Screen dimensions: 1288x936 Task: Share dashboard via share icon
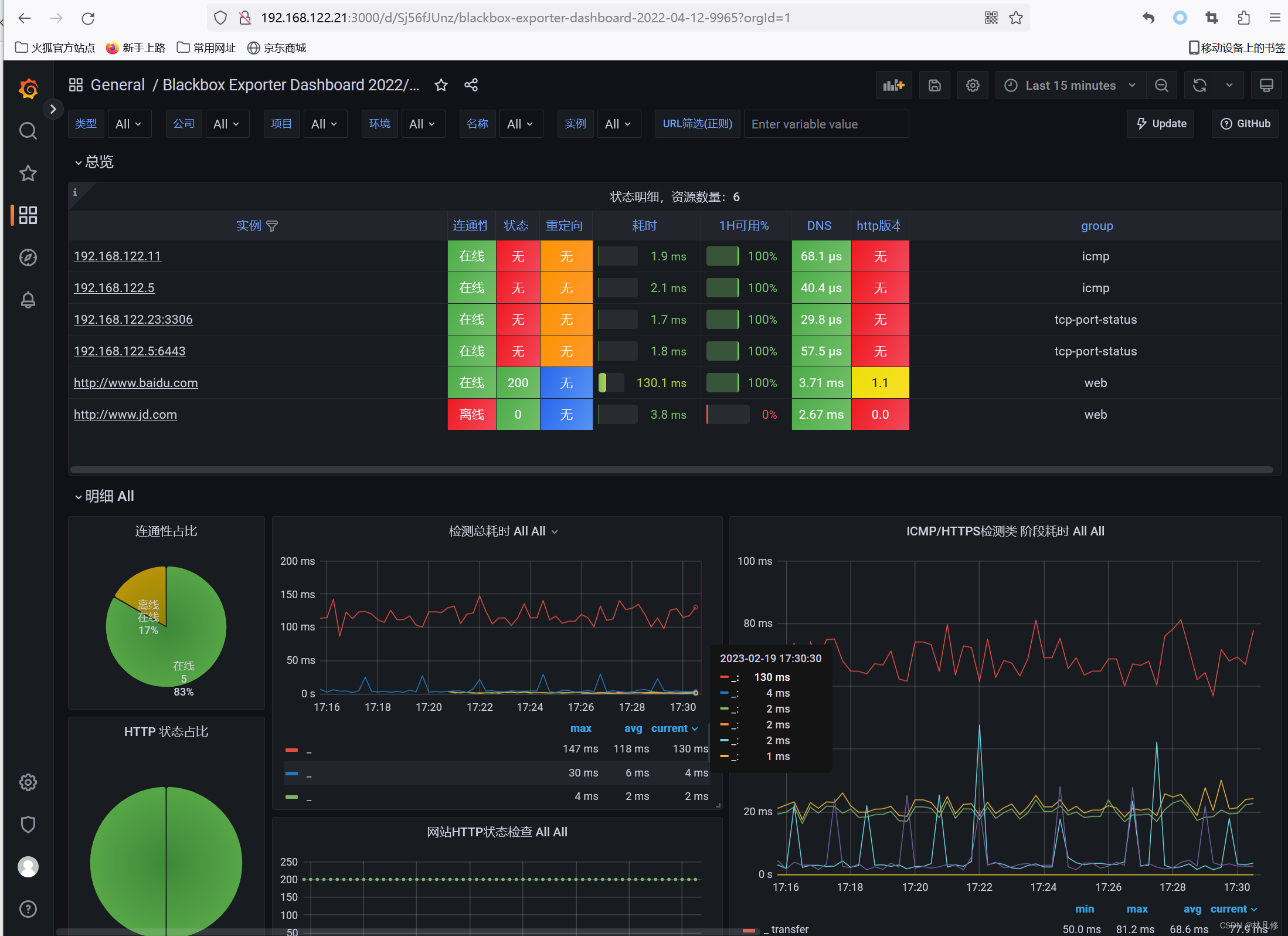click(x=471, y=85)
